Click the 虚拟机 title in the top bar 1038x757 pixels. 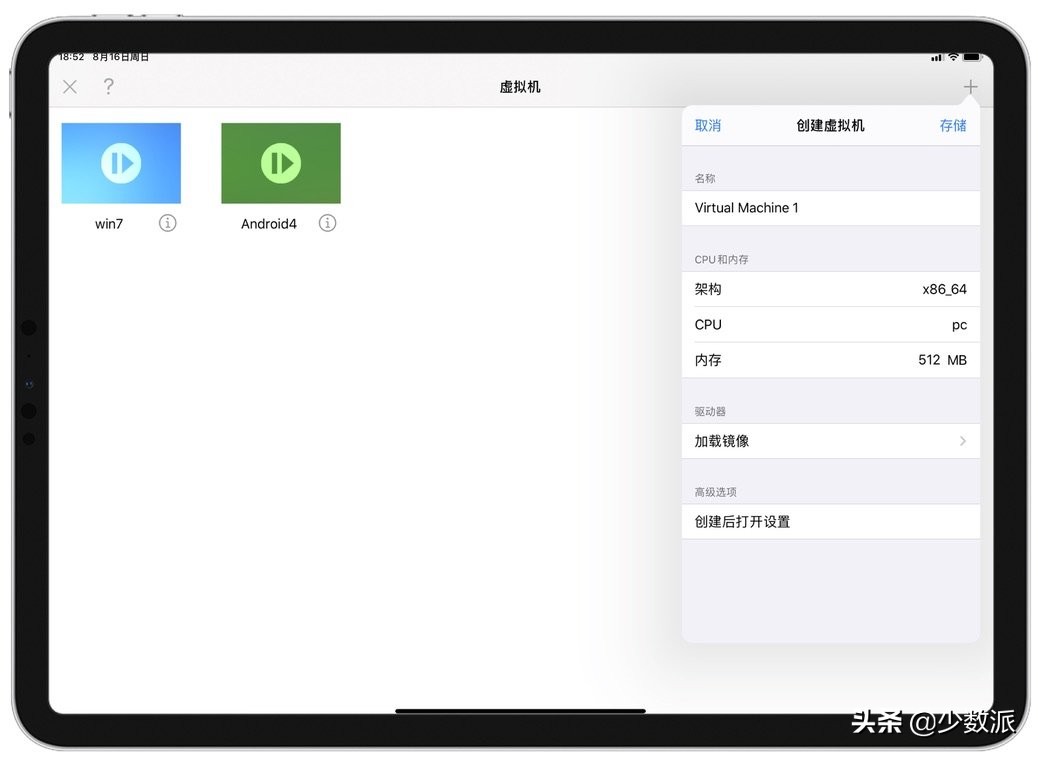519,87
